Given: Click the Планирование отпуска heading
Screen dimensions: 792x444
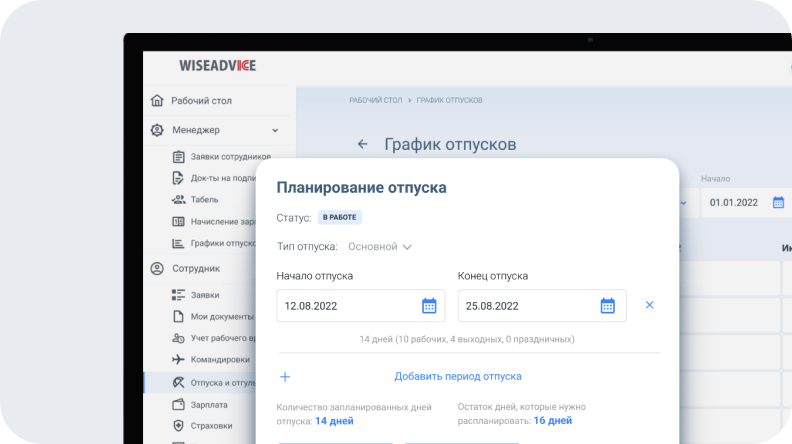Looking at the screenshot, I should click(361, 187).
